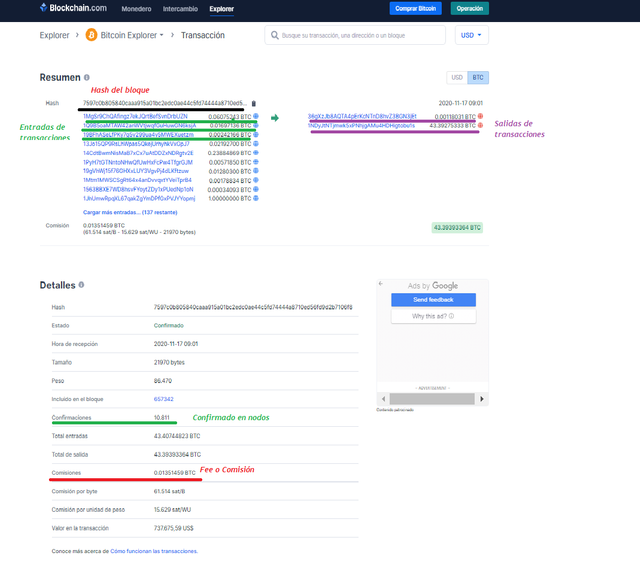Click the info icon next to Detalles
The image size is (640, 575).
pyautogui.click(x=81, y=285)
